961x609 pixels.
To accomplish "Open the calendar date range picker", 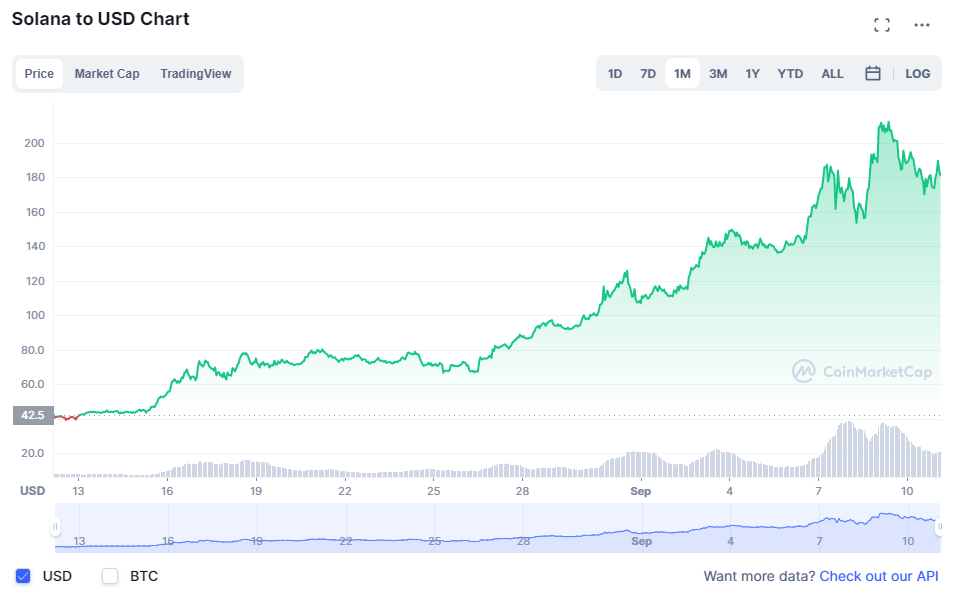I will point(873,74).
